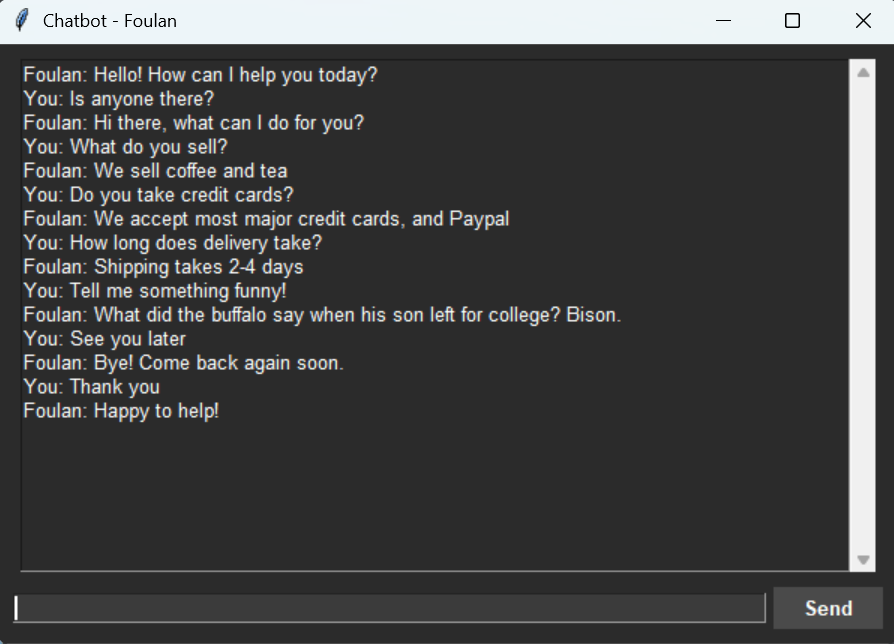Click the scrollbar down arrow
This screenshot has height=644, width=894.
point(863,561)
